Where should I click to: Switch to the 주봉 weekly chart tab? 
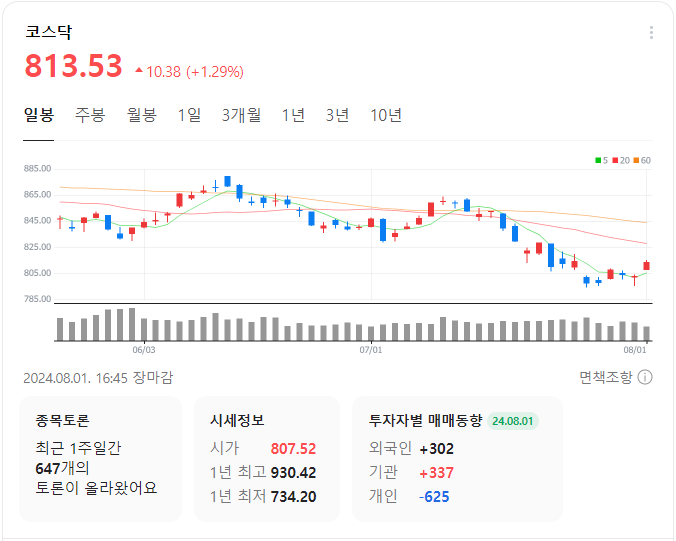[x=90, y=115]
